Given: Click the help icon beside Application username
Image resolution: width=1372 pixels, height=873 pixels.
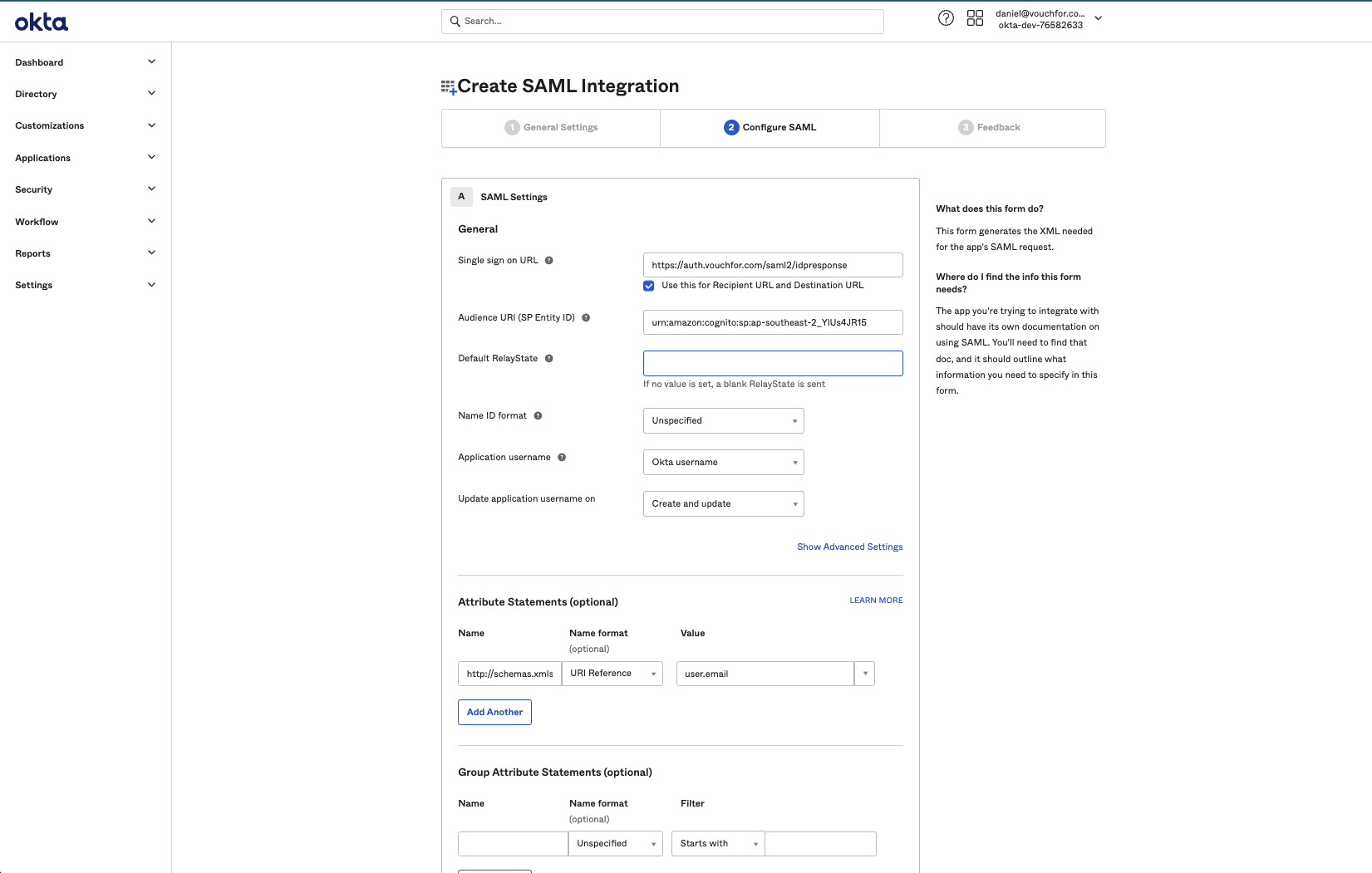Looking at the screenshot, I should [x=562, y=458].
